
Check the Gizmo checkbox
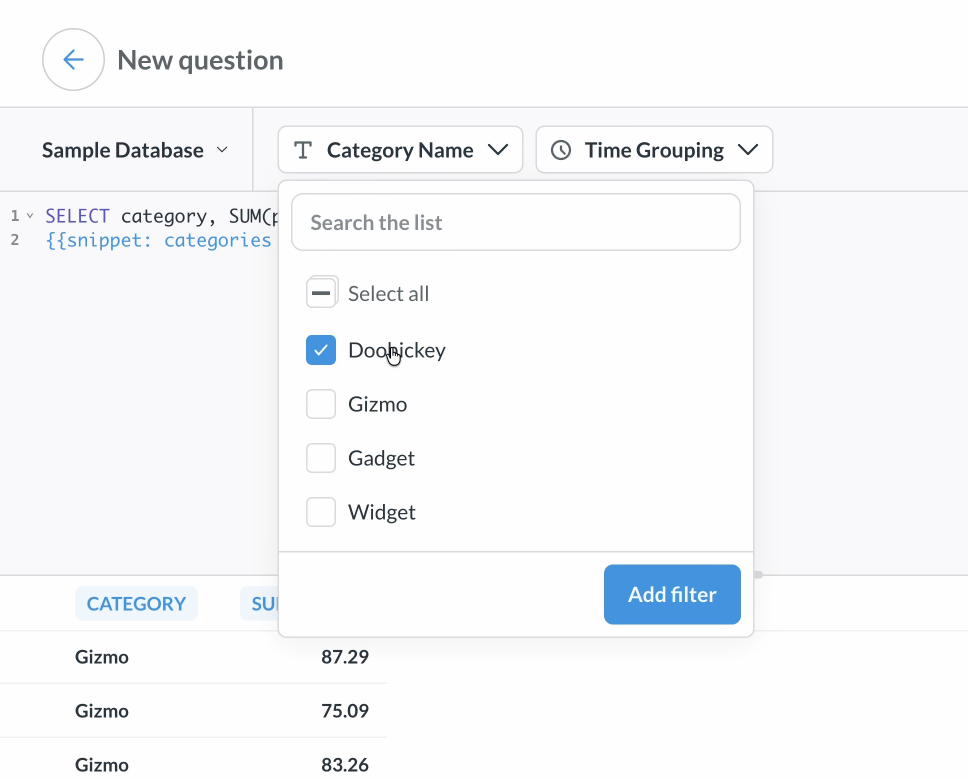[321, 404]
